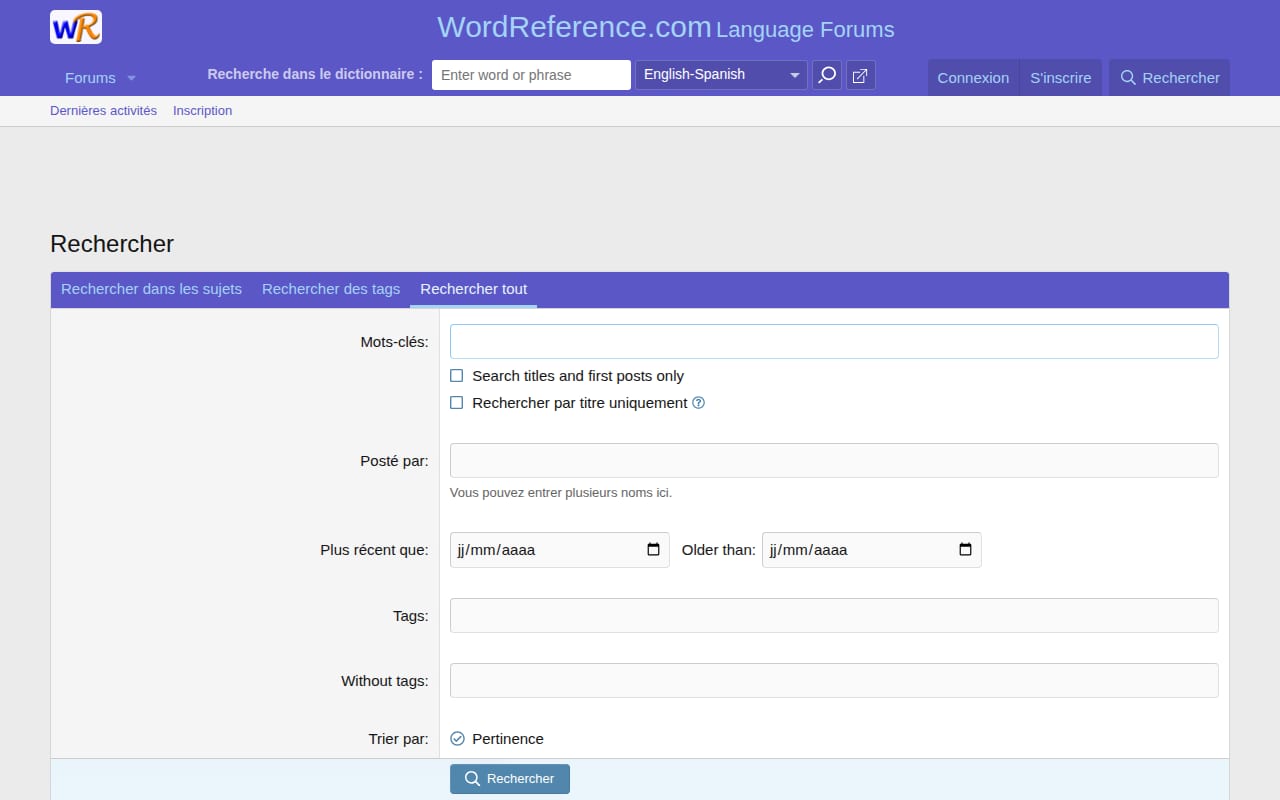Click the S'inscrire button

click(1061, 77)
